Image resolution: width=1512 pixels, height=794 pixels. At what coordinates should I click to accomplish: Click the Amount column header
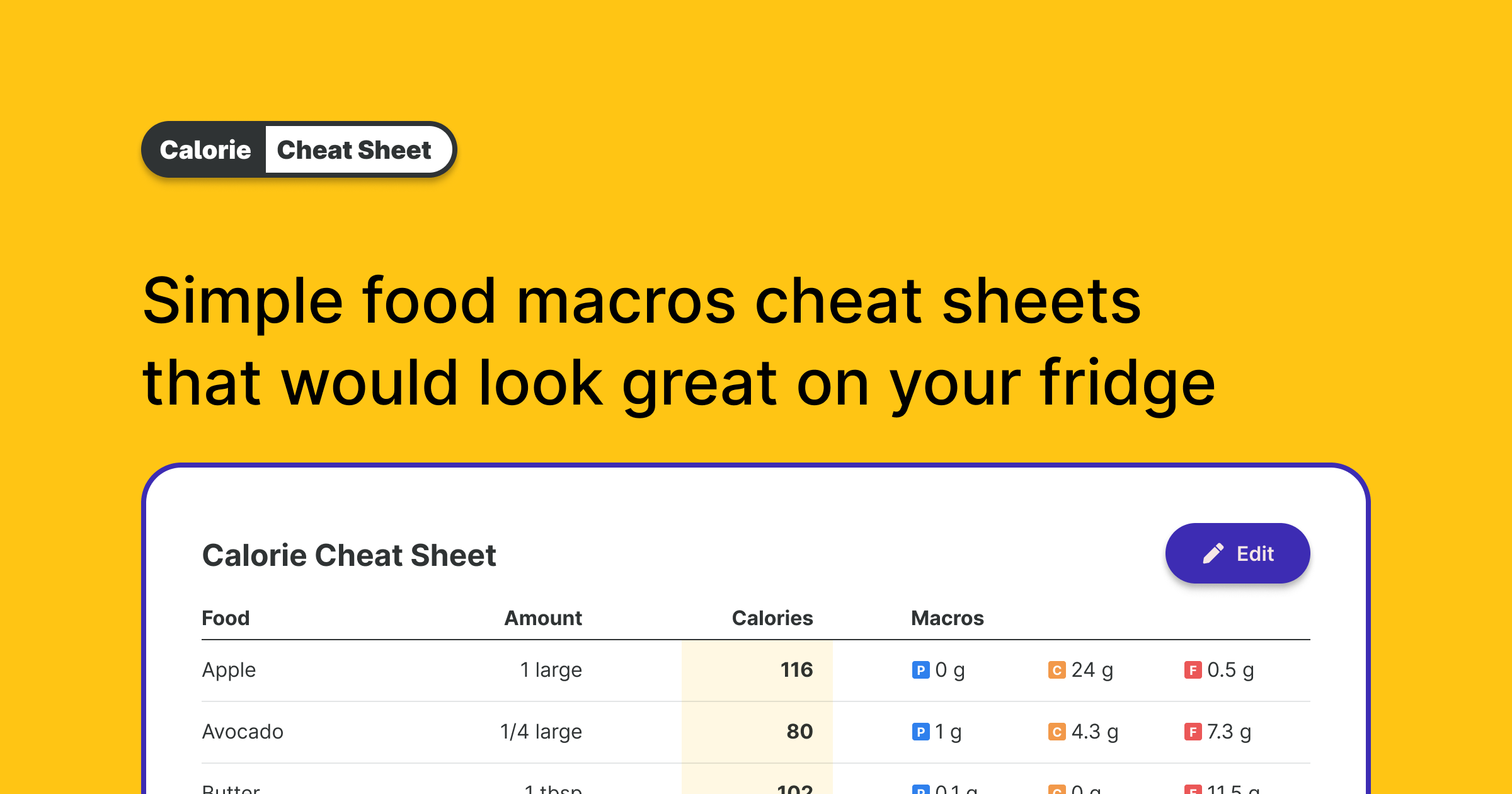pyautogui.click(x=542, y=618)
